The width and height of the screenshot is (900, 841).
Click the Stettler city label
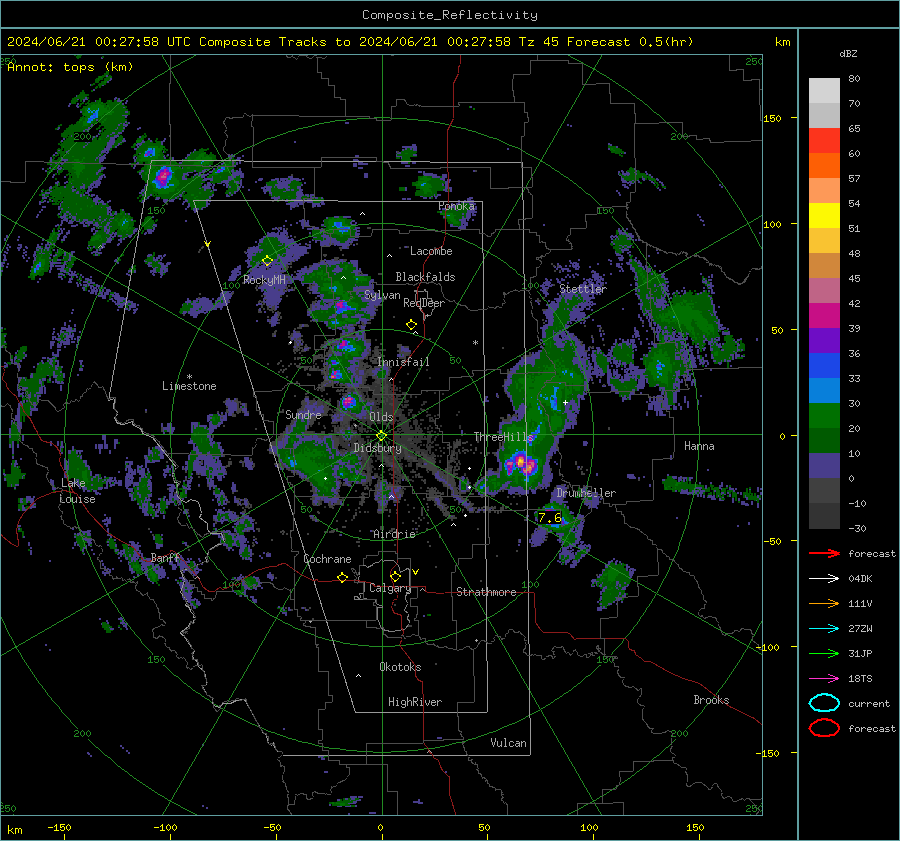[583, 289]
